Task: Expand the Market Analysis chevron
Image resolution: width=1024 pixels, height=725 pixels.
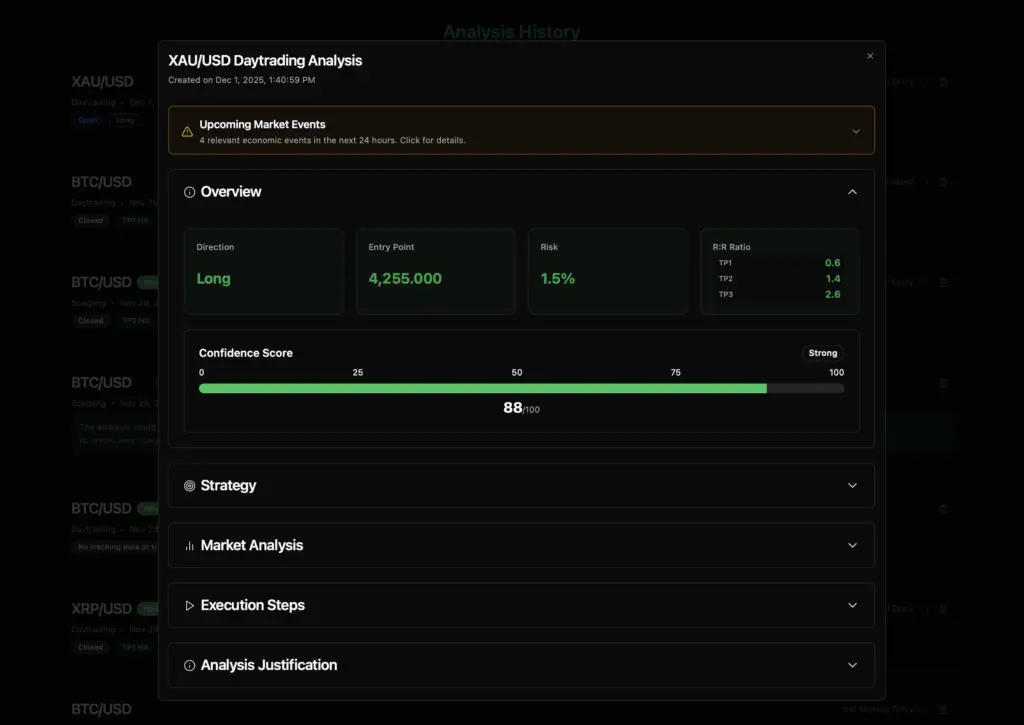Action: [x=852, y=545]
